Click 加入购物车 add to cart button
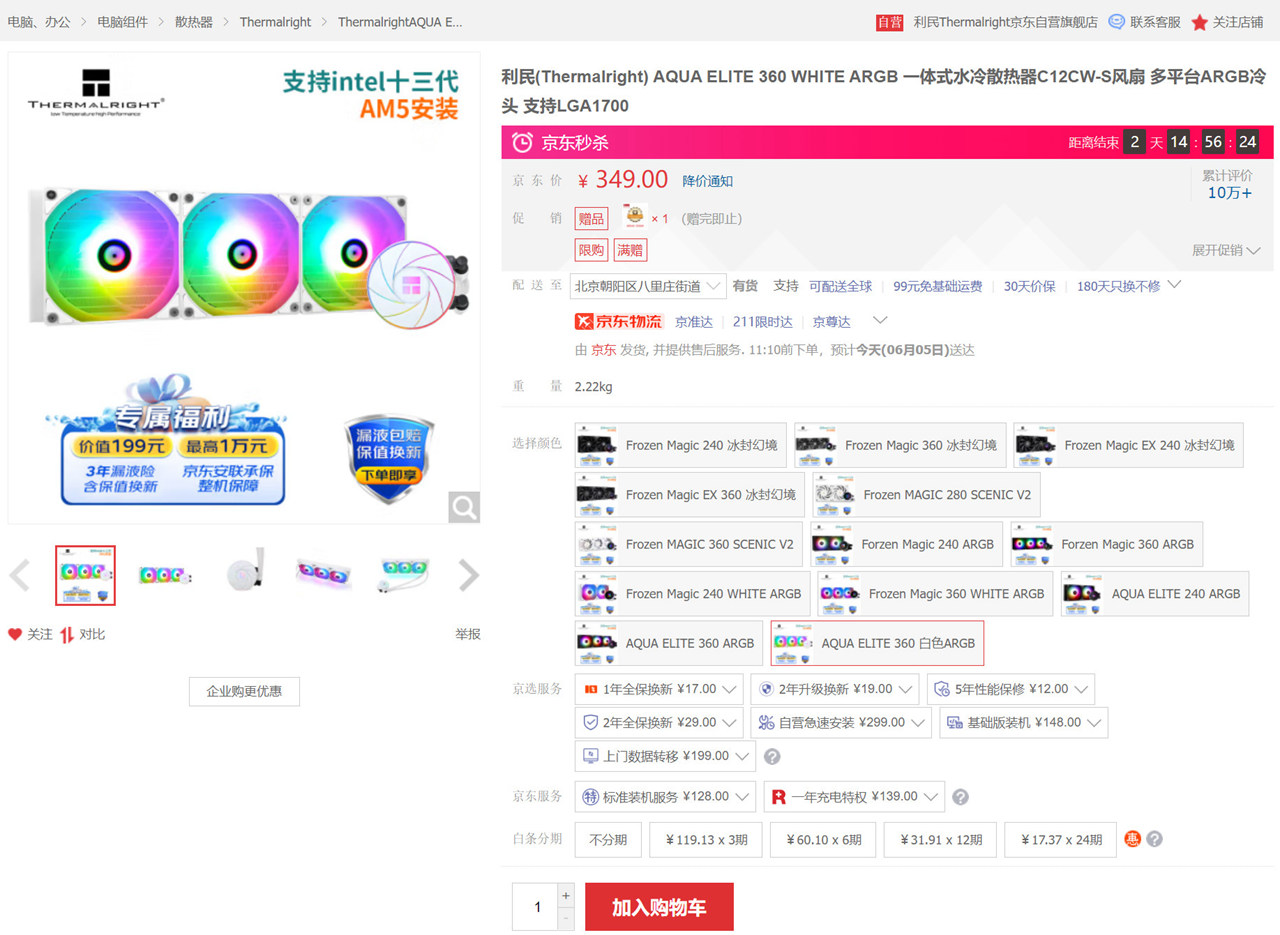 coord(659,907)
